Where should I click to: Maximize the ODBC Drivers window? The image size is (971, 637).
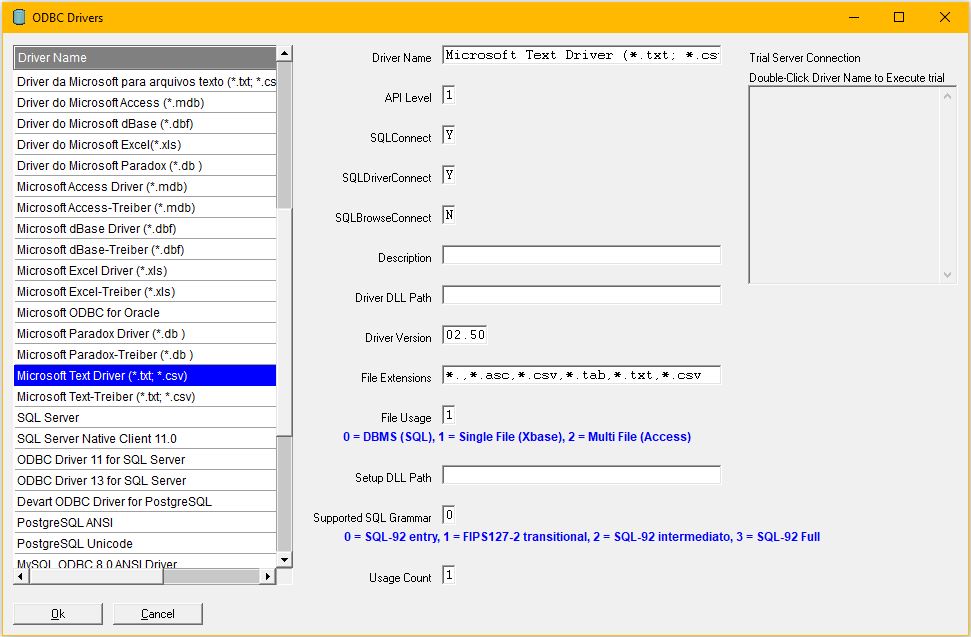point(899,17)
